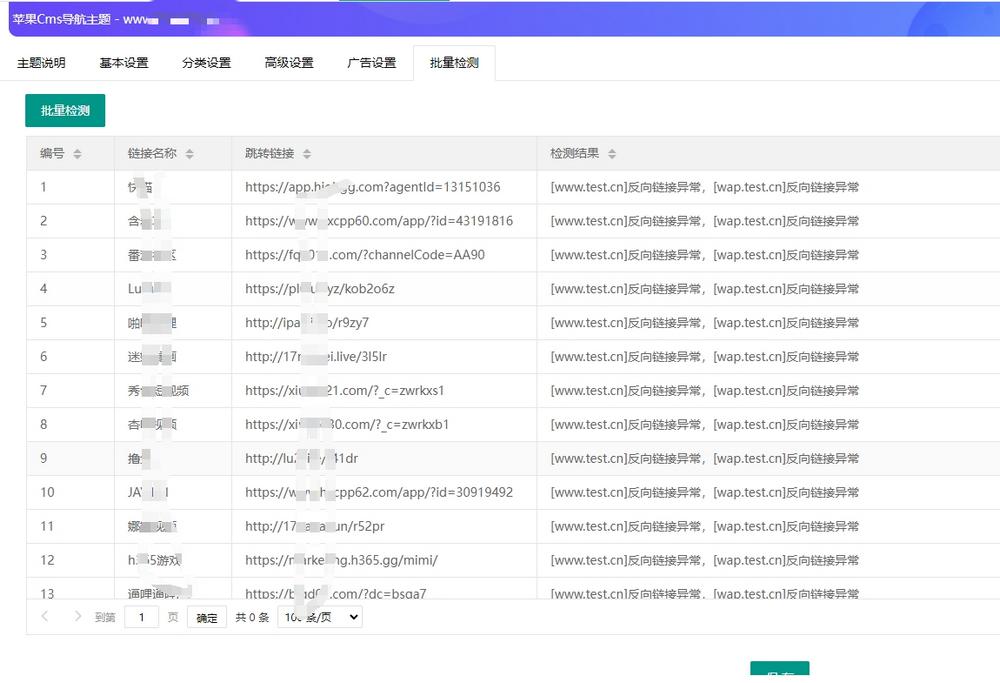Switch to the 高级设置 tab

coord(289,63)
